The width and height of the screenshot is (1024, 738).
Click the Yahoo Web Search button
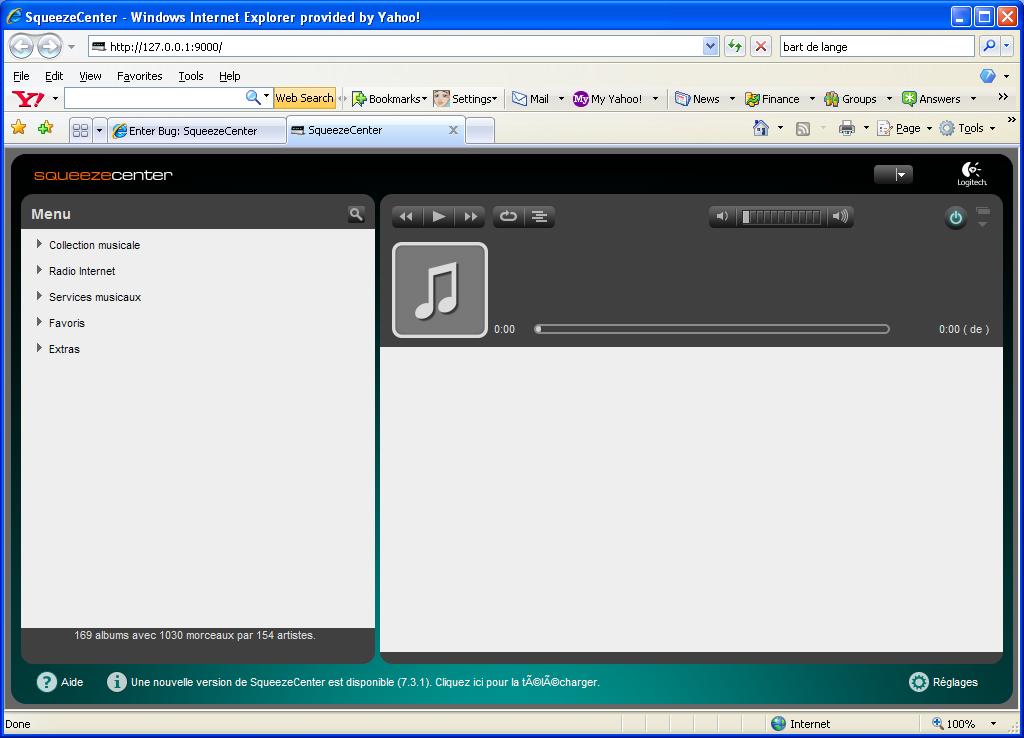[304, 98]
